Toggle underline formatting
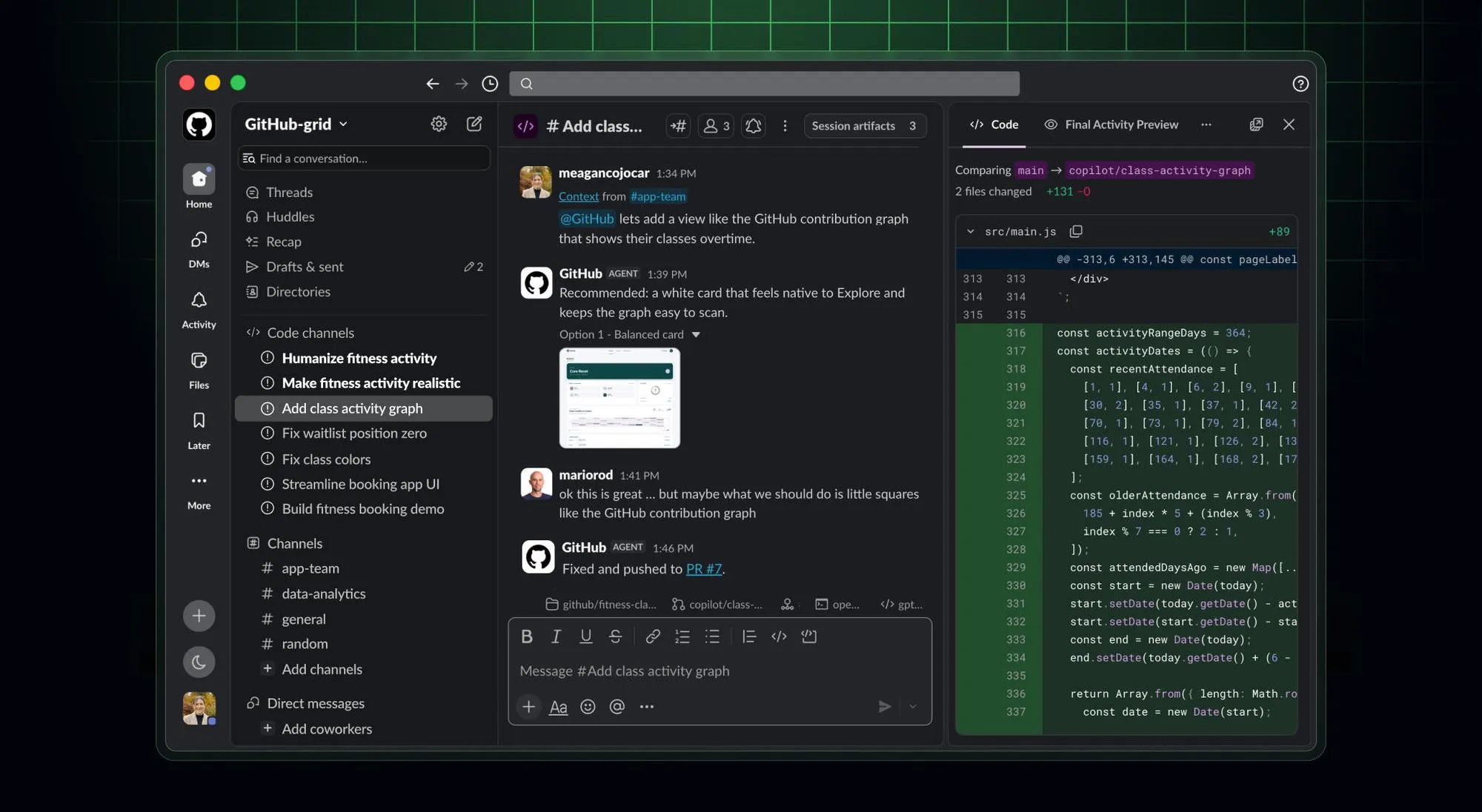Image resolution: width=1482 pixels, height=812 pixels. click(x=585, y=636)
